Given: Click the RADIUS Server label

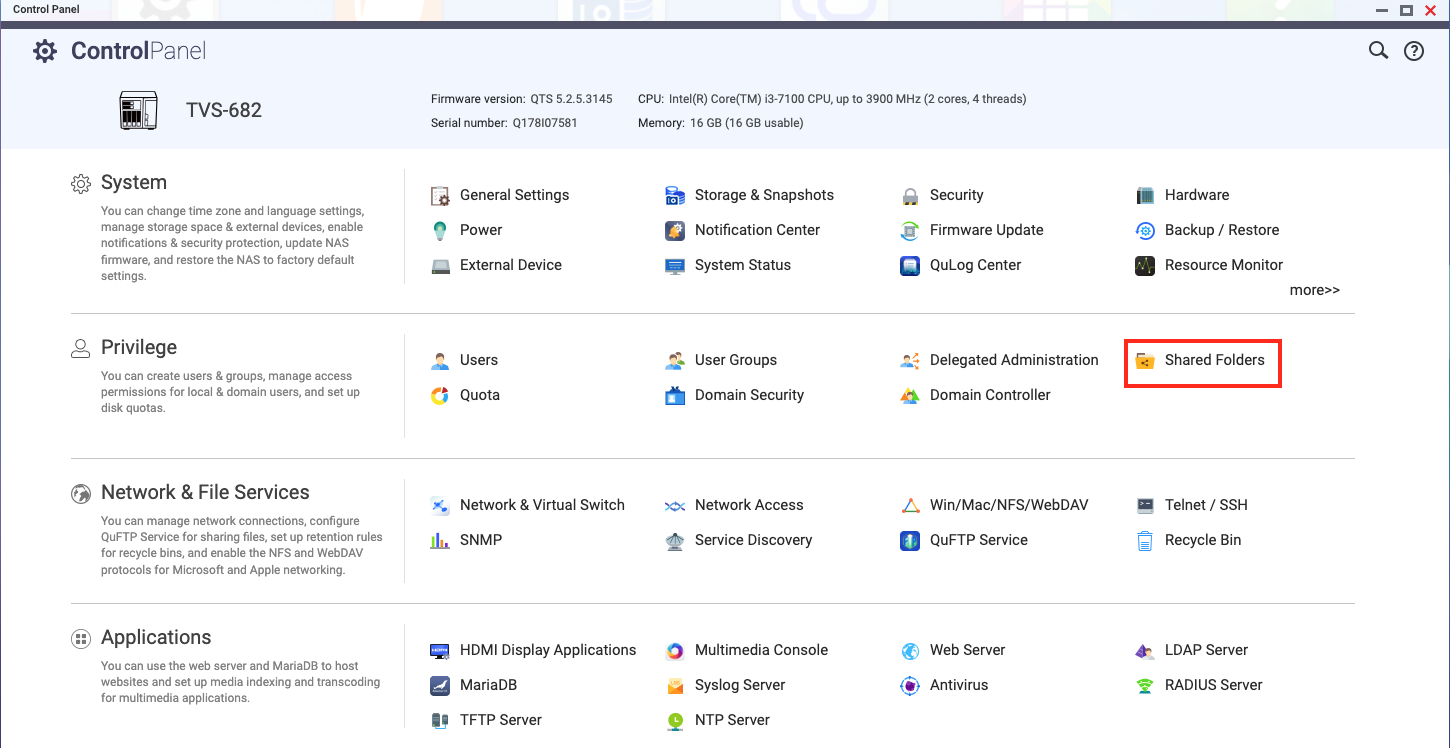Looking at the screenshot, I should click(x=1213, y=685).
